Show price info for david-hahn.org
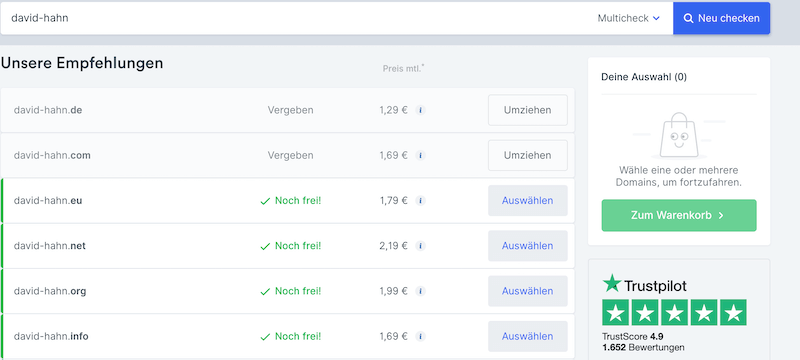 [x=420, y=291]
